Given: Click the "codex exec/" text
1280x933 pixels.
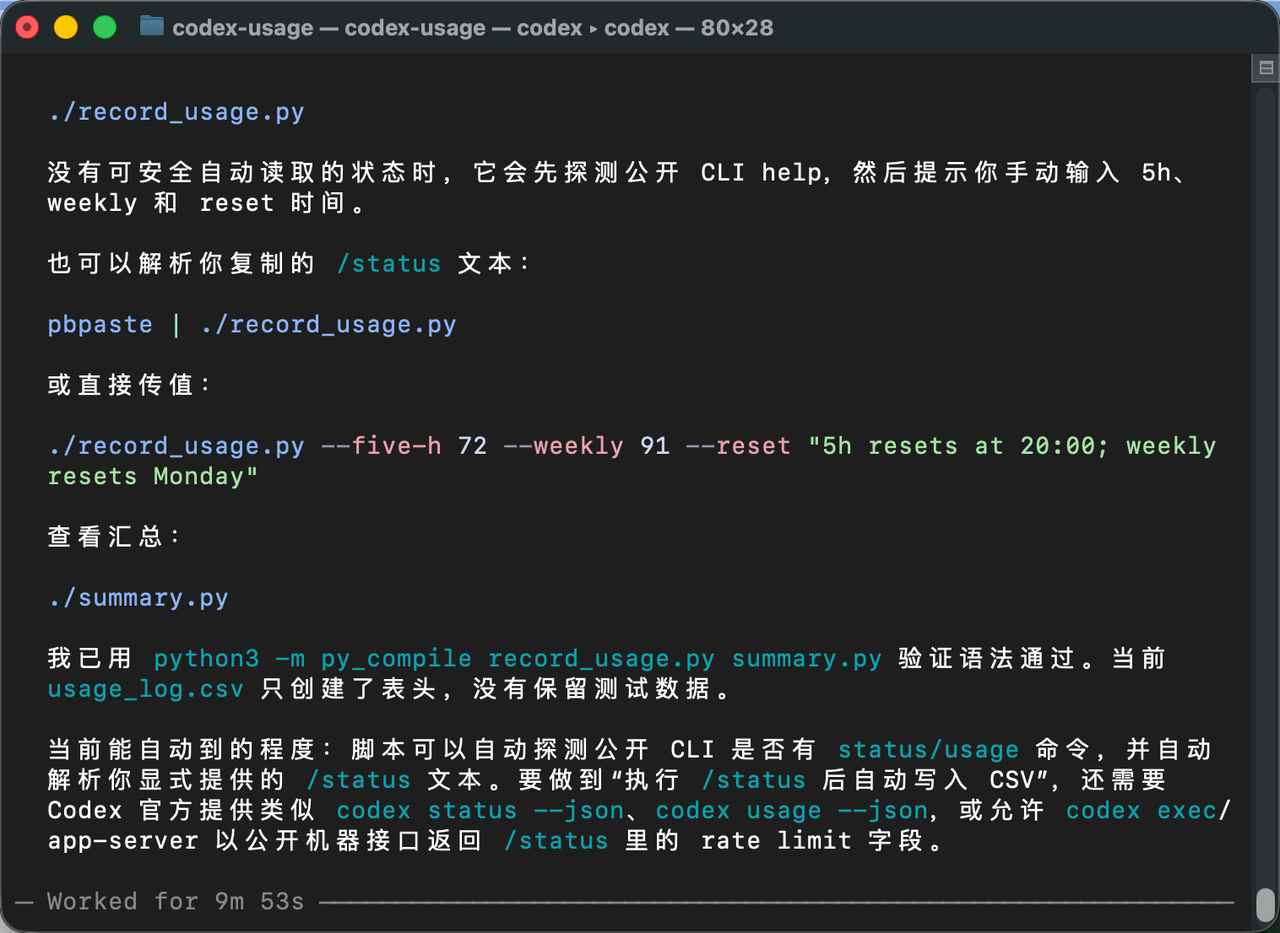Looking at the screenshot, I should pos(1149,810).
